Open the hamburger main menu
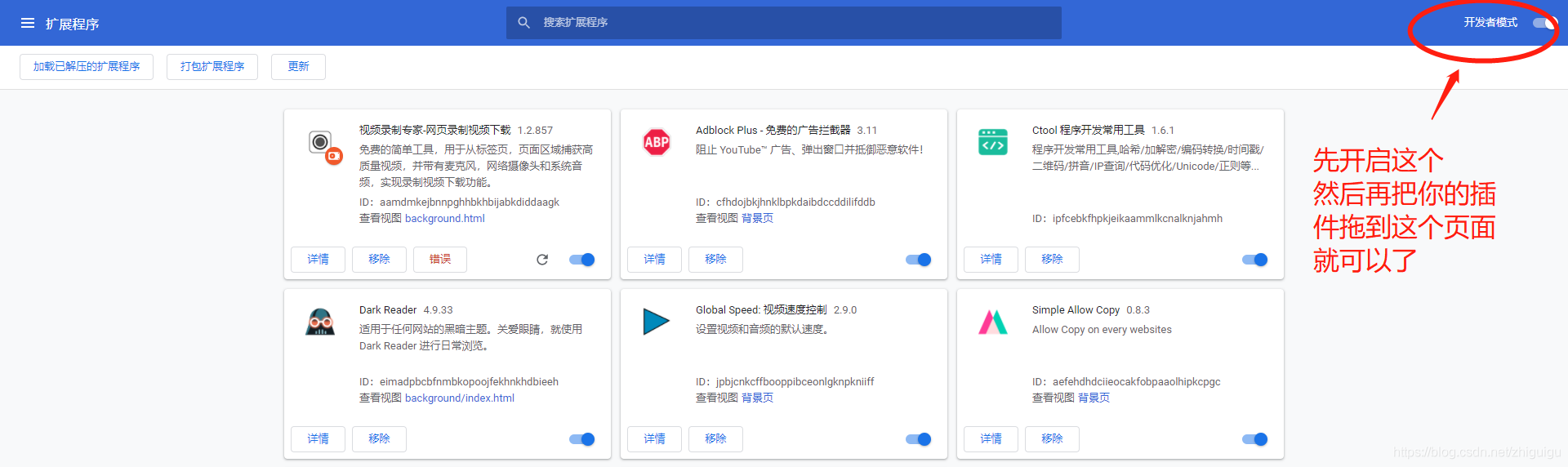Image resolution: width=1568 pixels, height=467 pixels. [x=28, y=23]
